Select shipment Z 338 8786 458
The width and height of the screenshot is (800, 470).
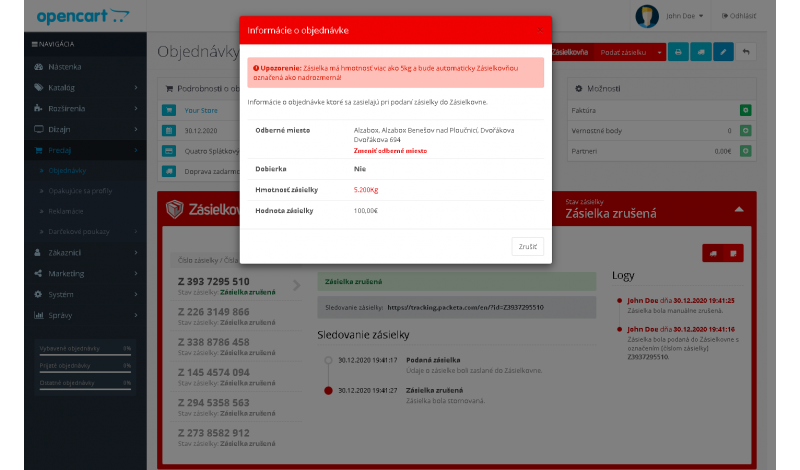coord(236,347)
